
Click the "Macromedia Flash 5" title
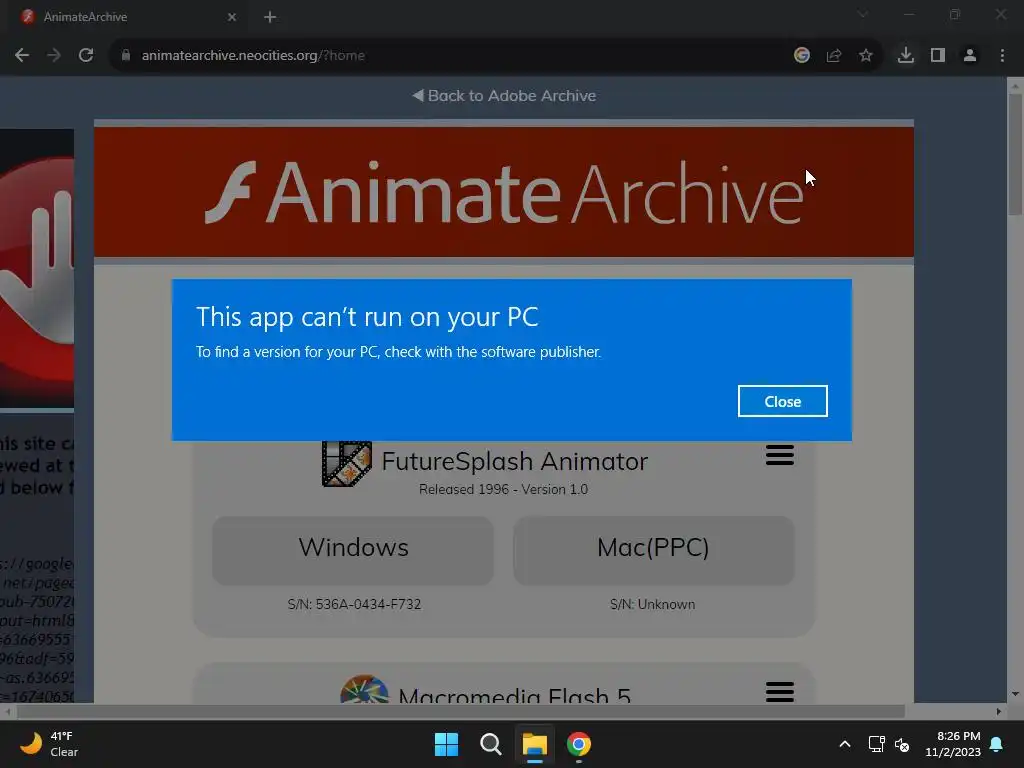pyautogui.click(x=515, y=694)
